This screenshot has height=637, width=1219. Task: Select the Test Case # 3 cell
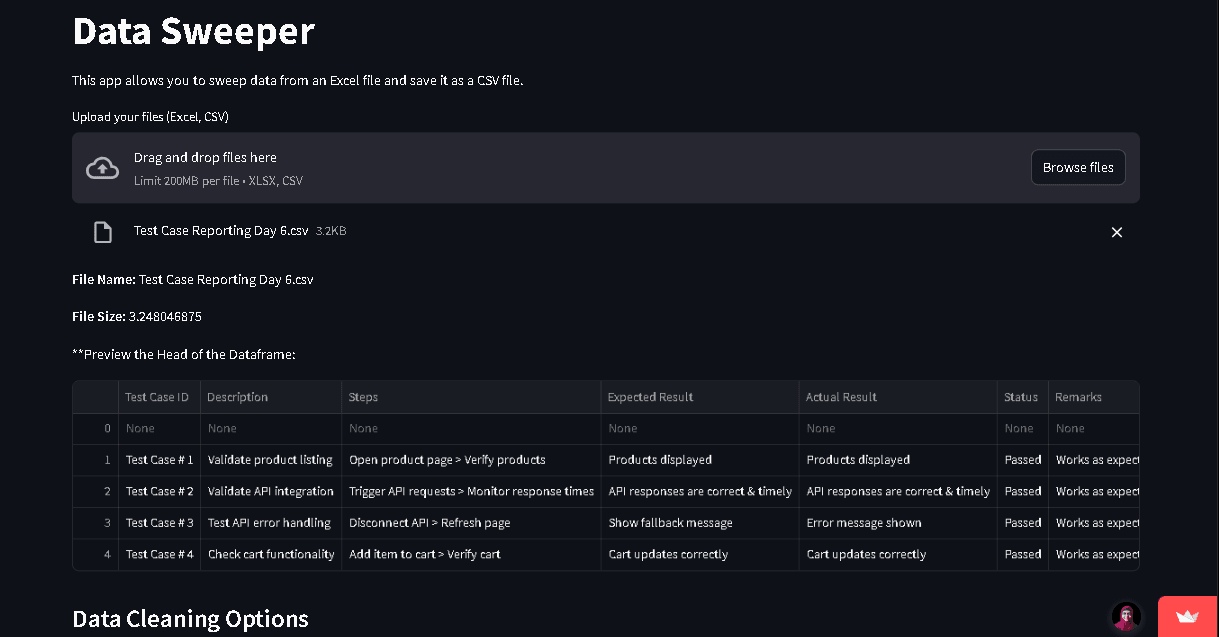point(160,523)
